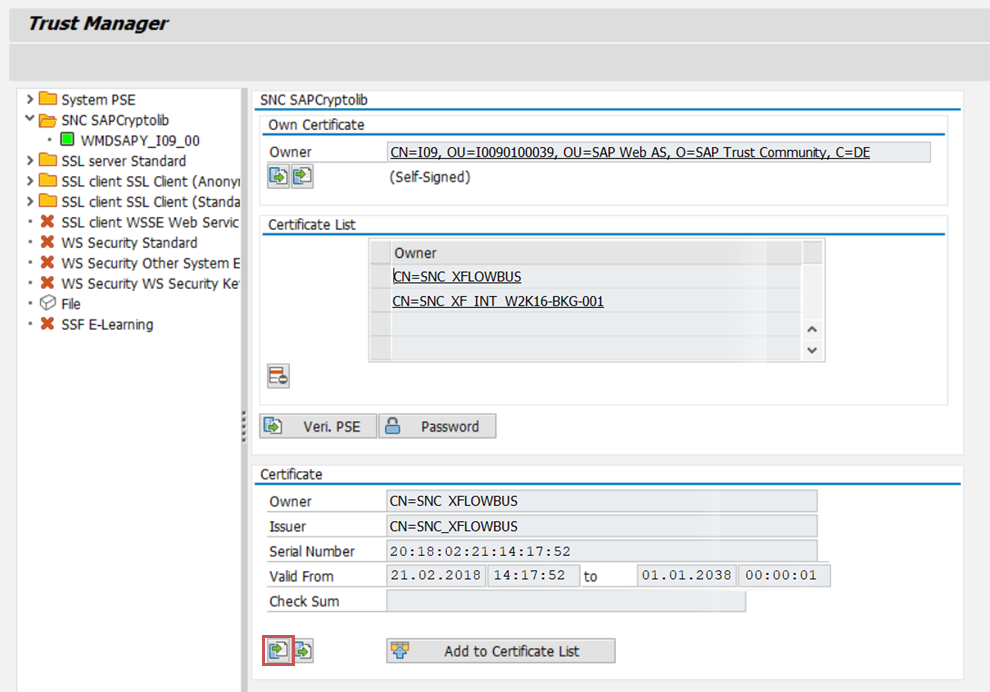Click the Export certificate icon beside Import

[303, 651]
